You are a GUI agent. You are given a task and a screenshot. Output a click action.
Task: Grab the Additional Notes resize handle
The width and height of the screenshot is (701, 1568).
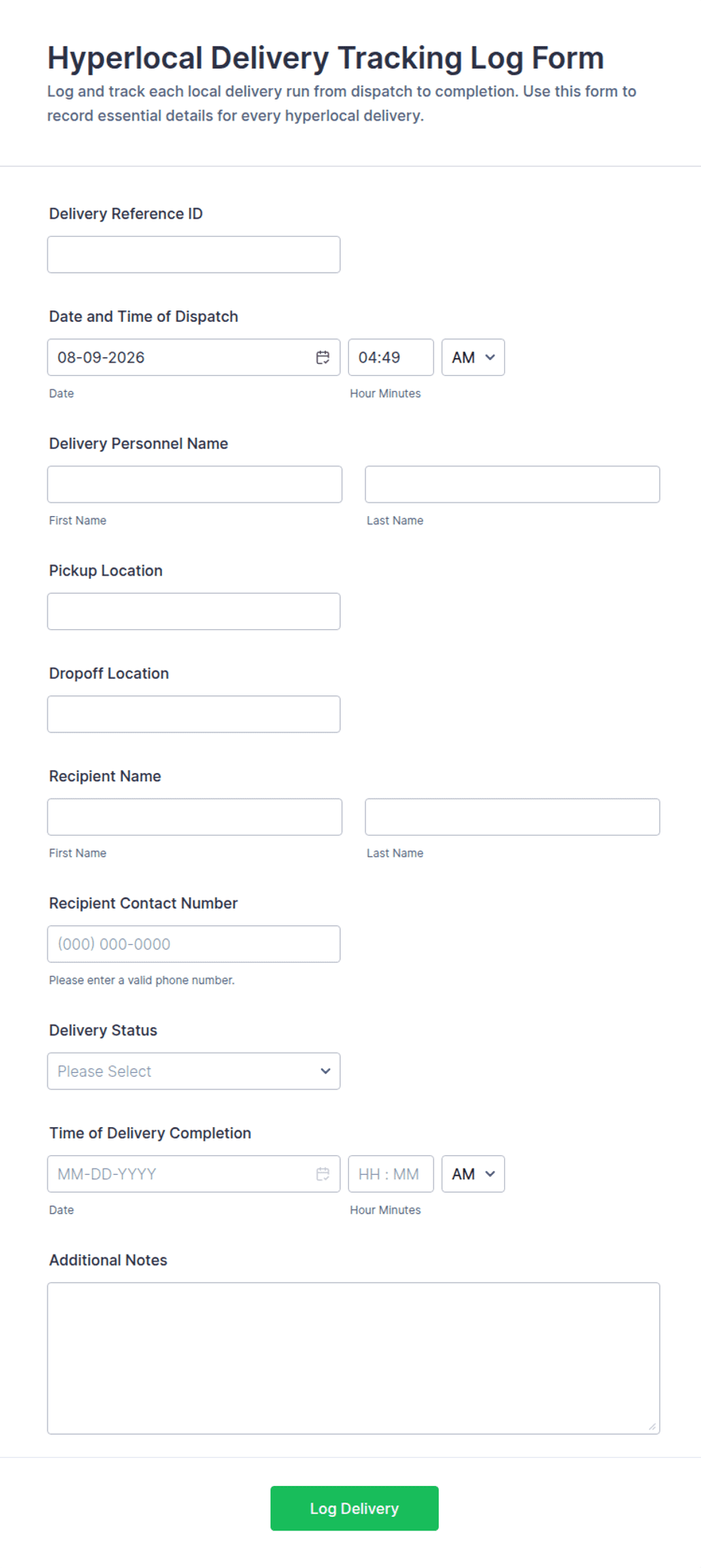[x=653, y=1426]
